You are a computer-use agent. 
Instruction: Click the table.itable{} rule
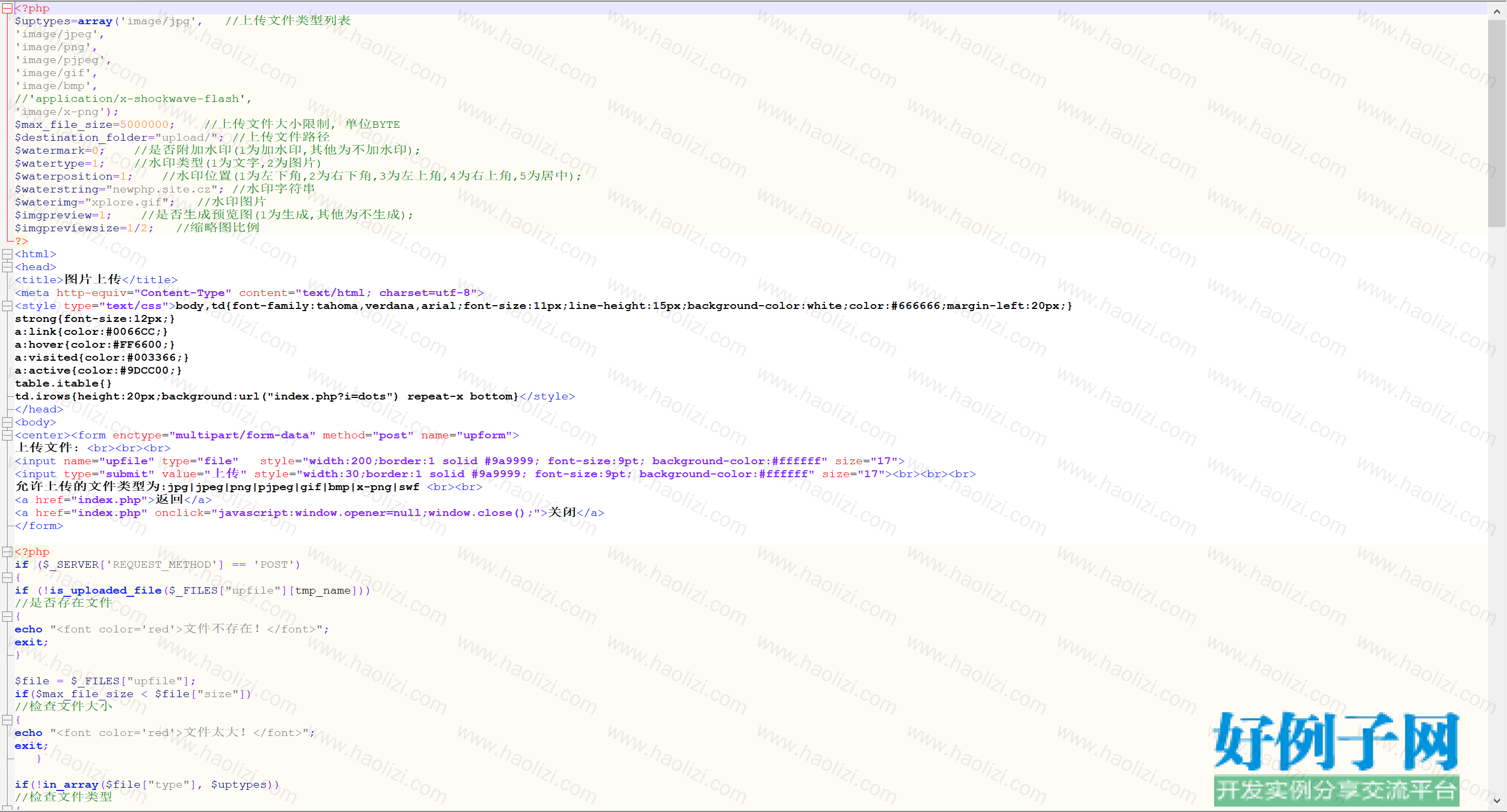63,383
